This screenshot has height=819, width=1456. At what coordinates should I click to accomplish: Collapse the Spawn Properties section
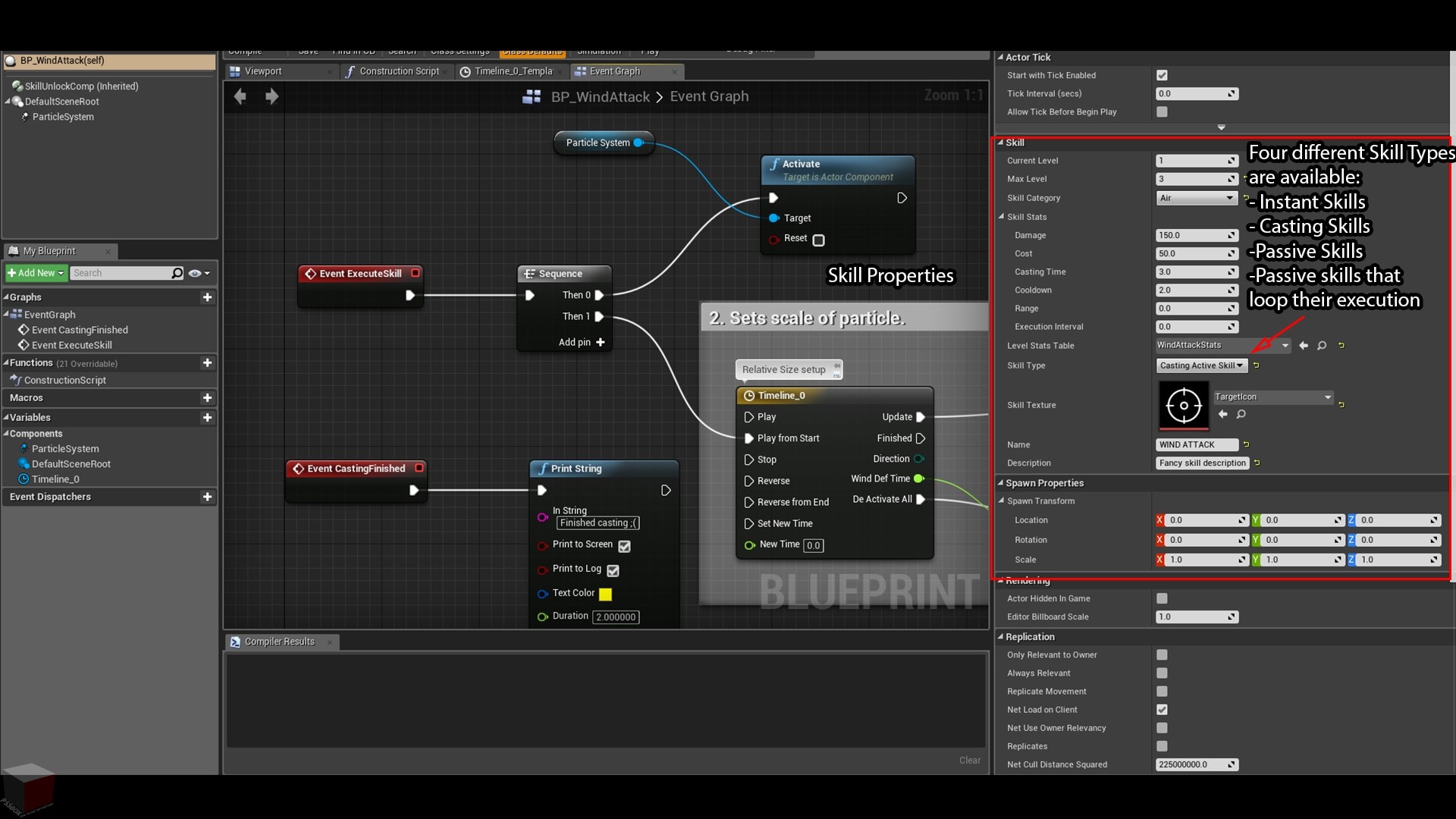click(1000, 482)
